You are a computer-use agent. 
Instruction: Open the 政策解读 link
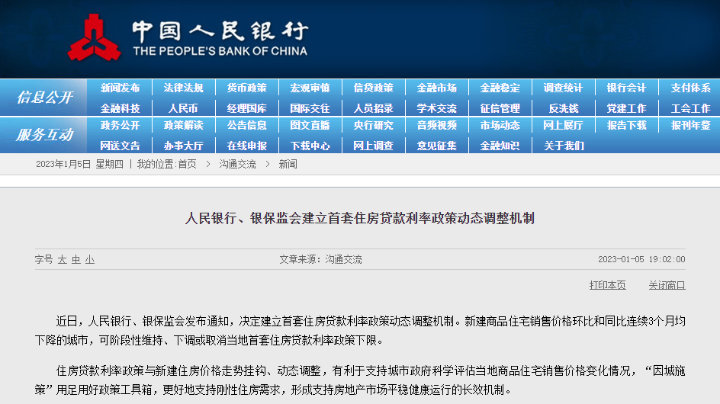pyautogui.click(x=183, y=126)
